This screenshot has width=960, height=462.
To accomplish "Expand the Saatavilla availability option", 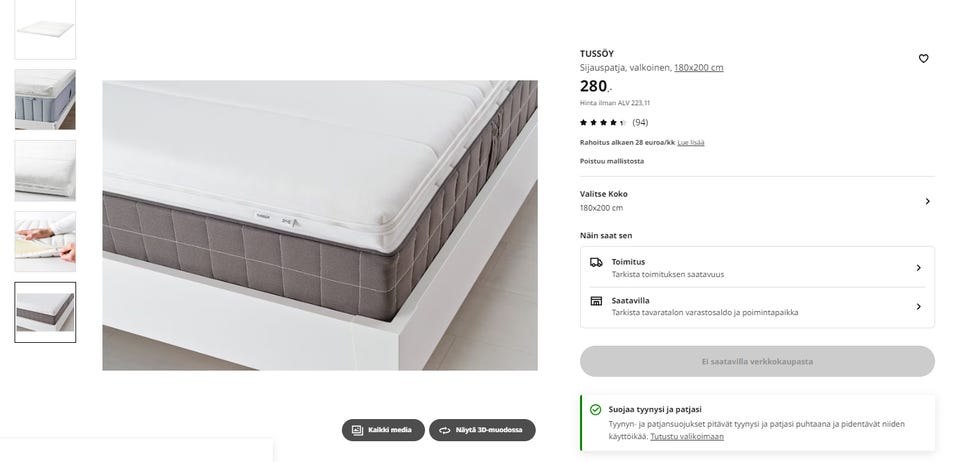I will (x=918, y=306).
